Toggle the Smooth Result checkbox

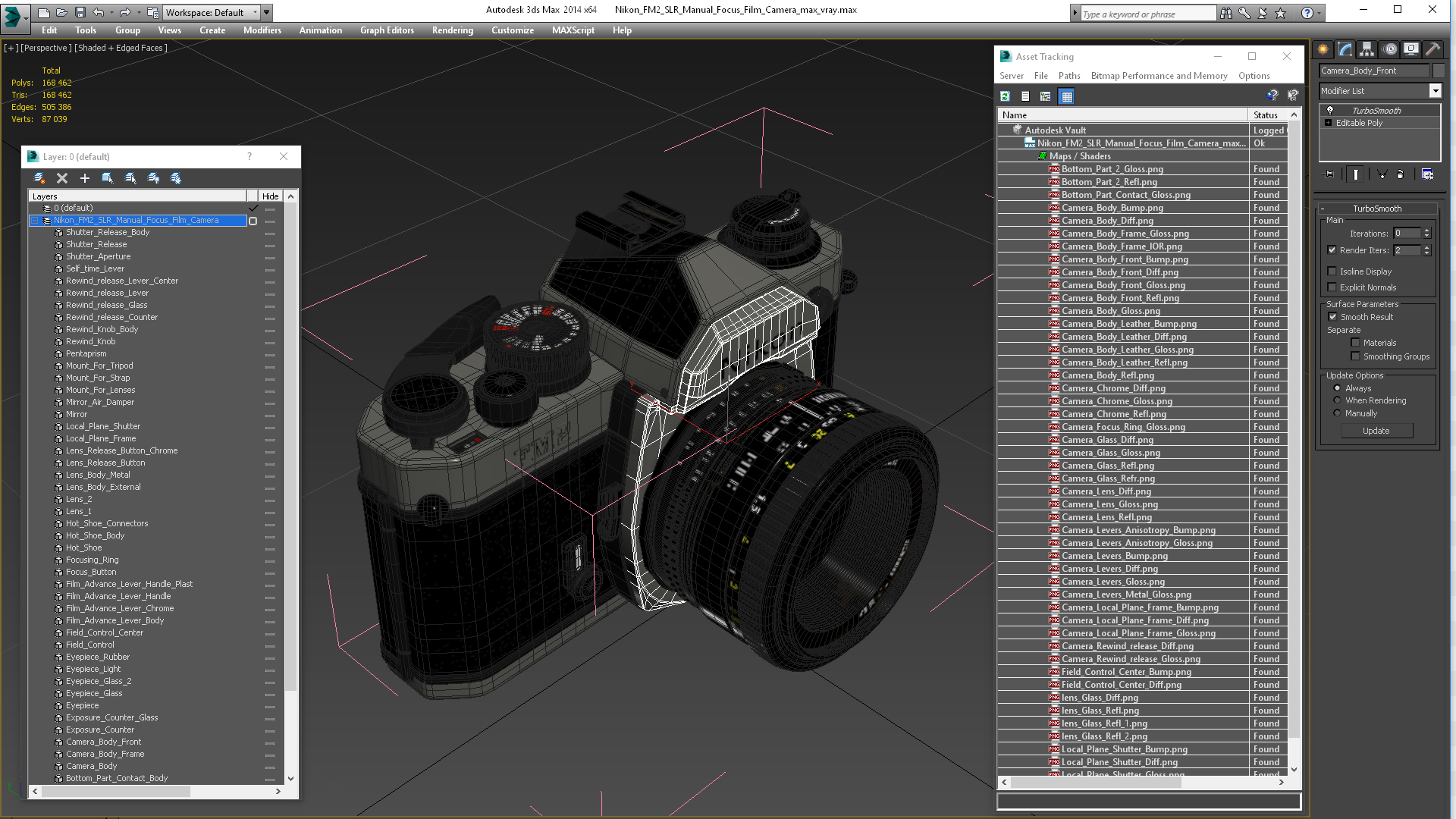pos(1333,317)
